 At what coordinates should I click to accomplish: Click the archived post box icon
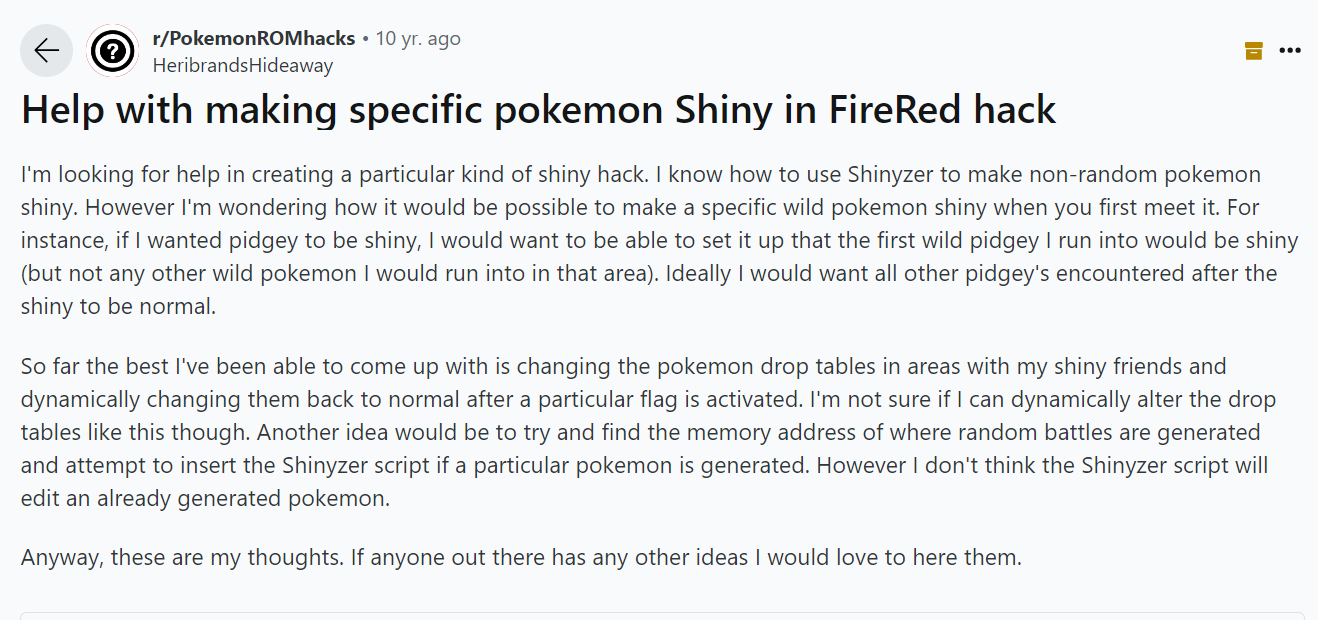point(1253,50)
